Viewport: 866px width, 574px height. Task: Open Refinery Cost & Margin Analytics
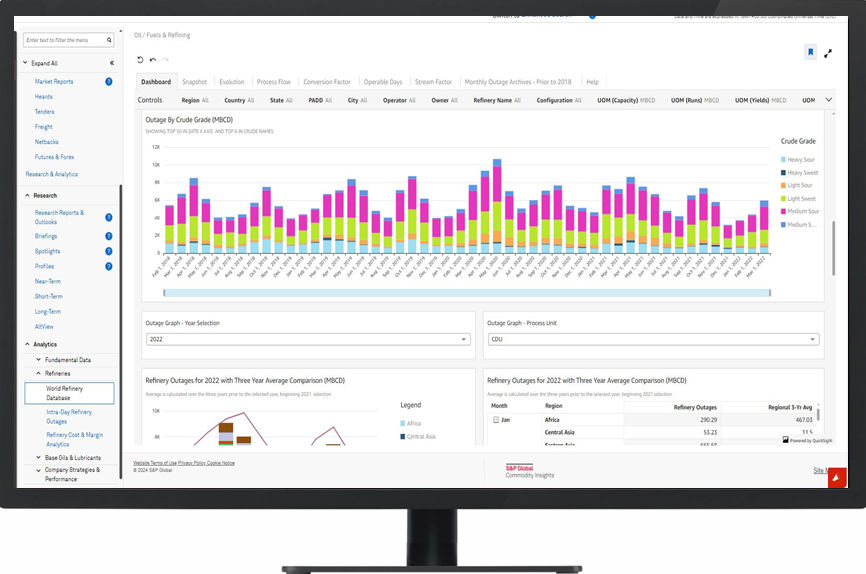coord(75,439)
